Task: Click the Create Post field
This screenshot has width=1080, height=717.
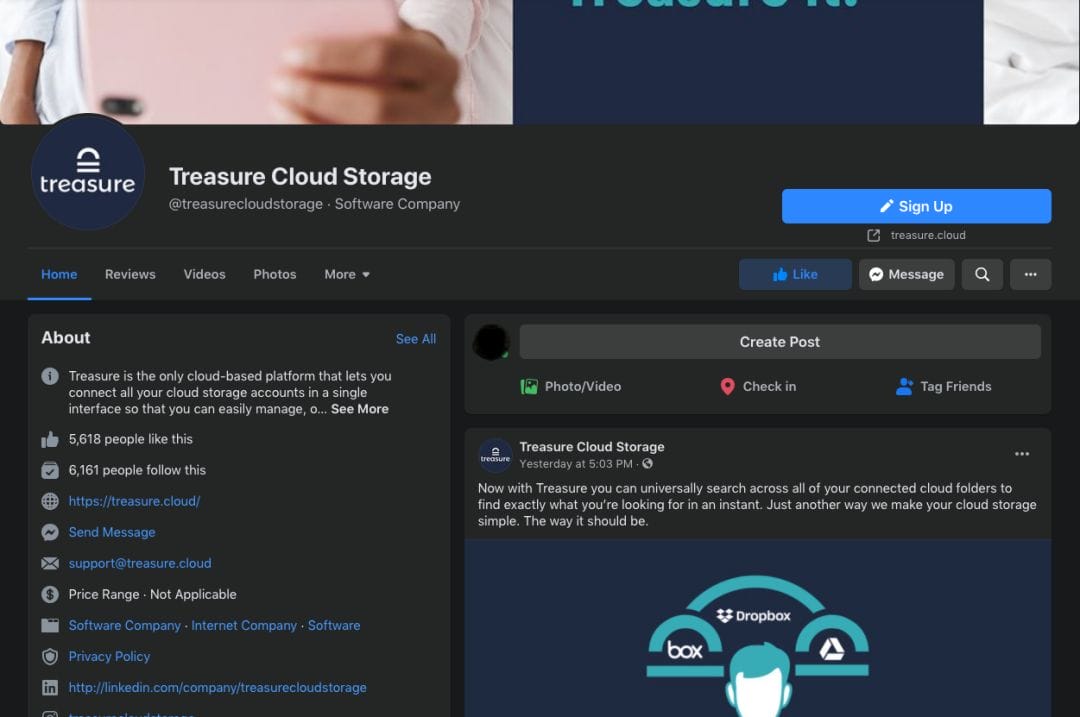Action: (x=780, y=342)
